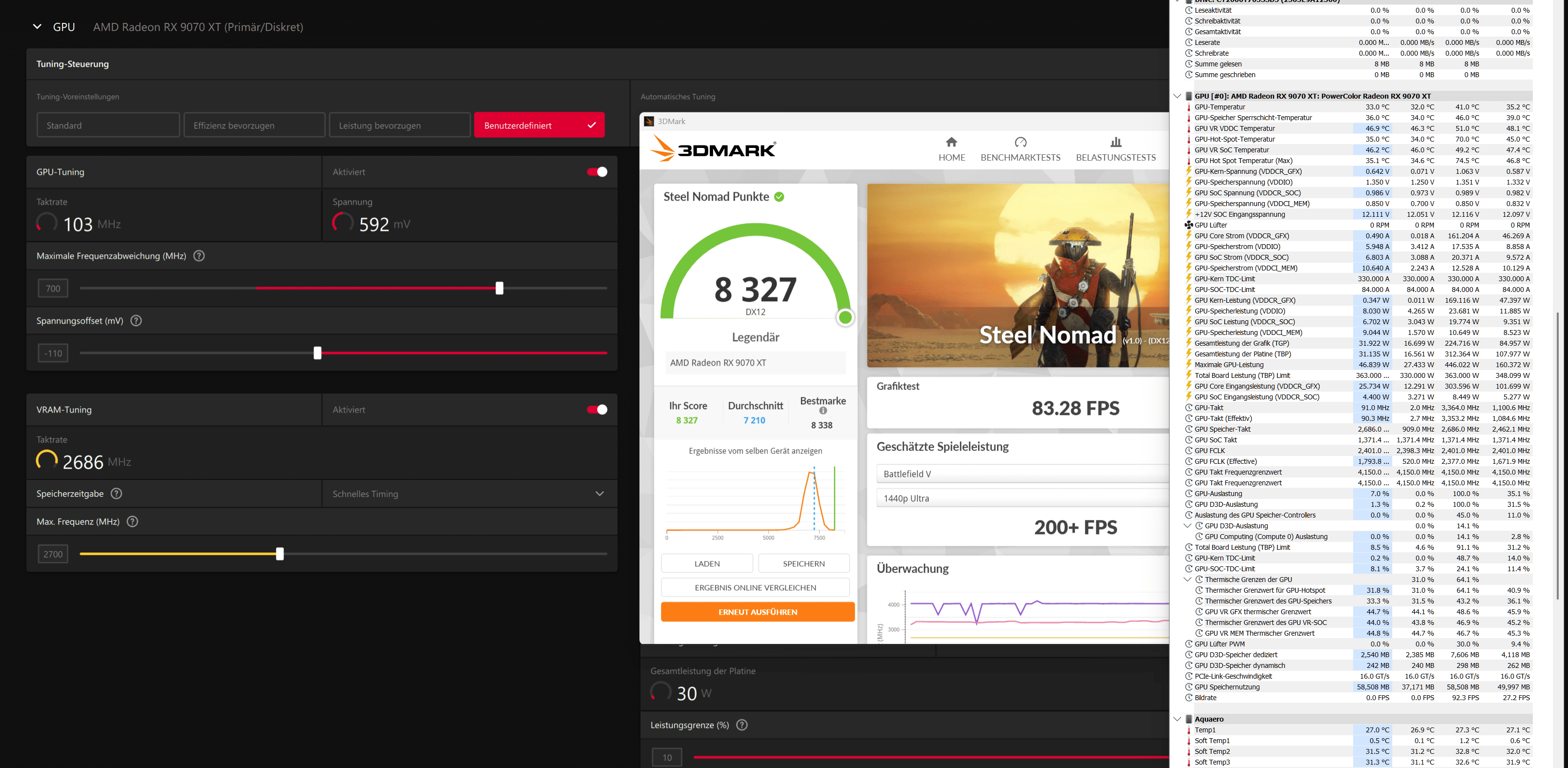
Task: Click thermometer icon beside Soft Temp3
Action: tap(1189, 762)
